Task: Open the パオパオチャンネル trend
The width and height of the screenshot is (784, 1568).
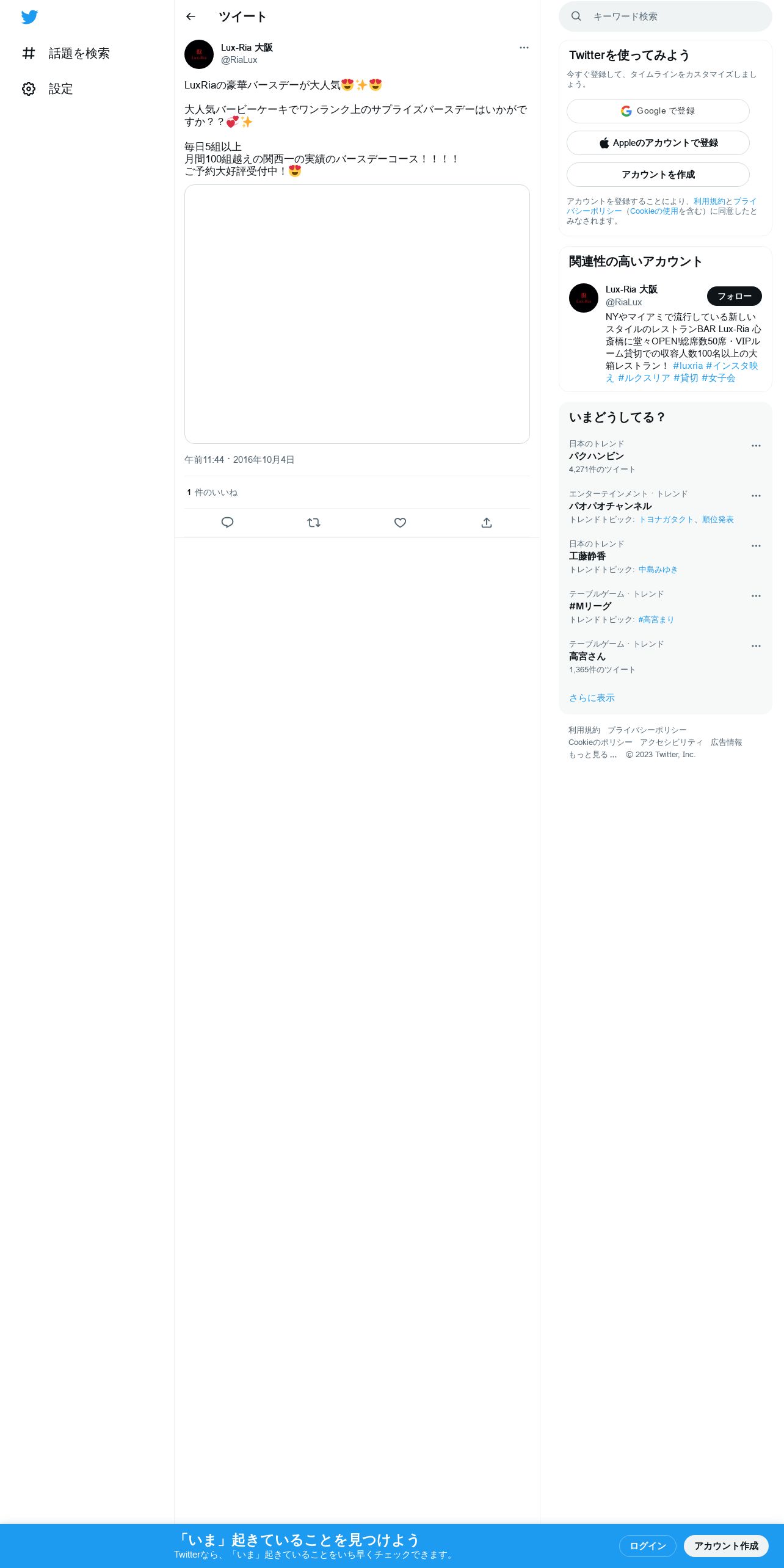Action: tap(666, 507)
